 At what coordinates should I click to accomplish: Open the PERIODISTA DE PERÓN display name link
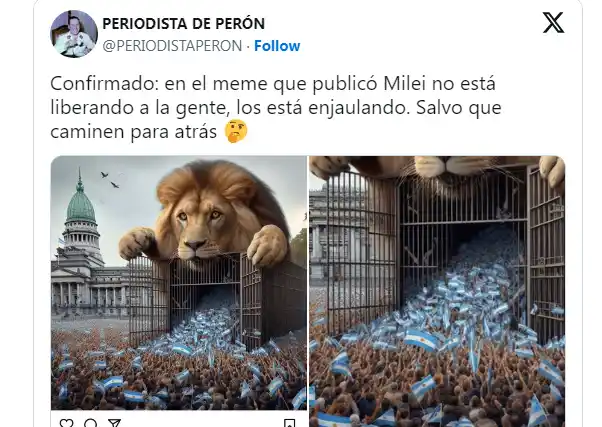click(x=184, y=24)
